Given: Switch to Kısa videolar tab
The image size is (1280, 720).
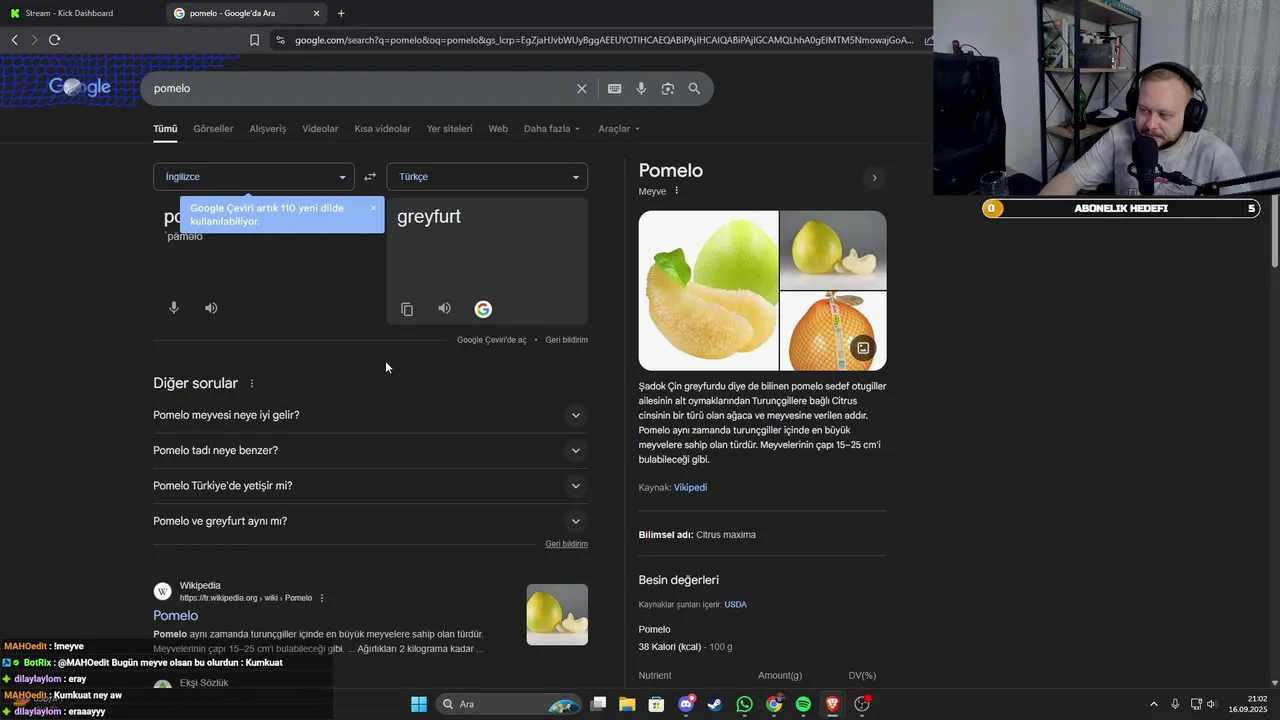Looking at the screenshot, I should point(382,129).
